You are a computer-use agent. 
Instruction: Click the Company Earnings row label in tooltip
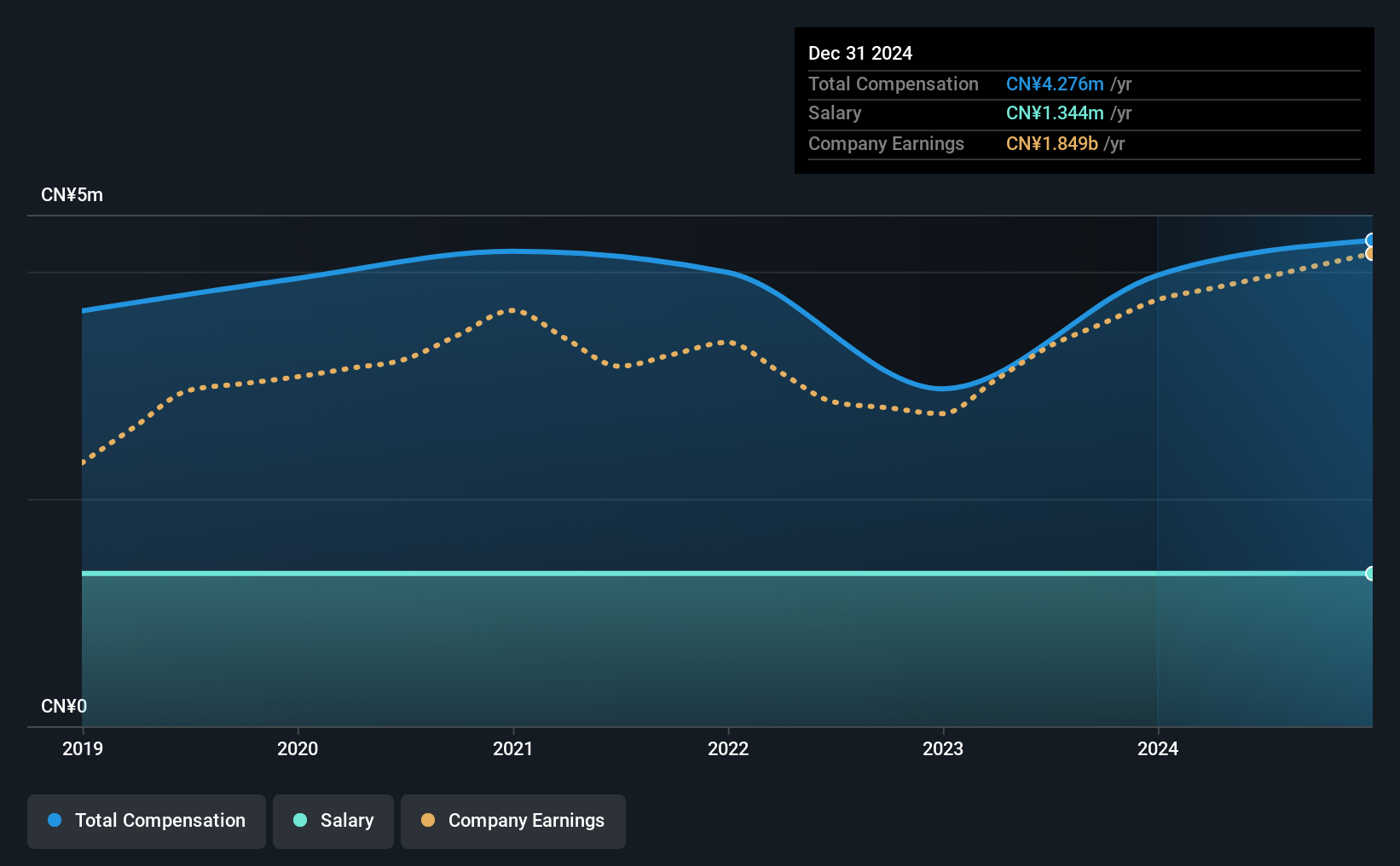(886, 144)
